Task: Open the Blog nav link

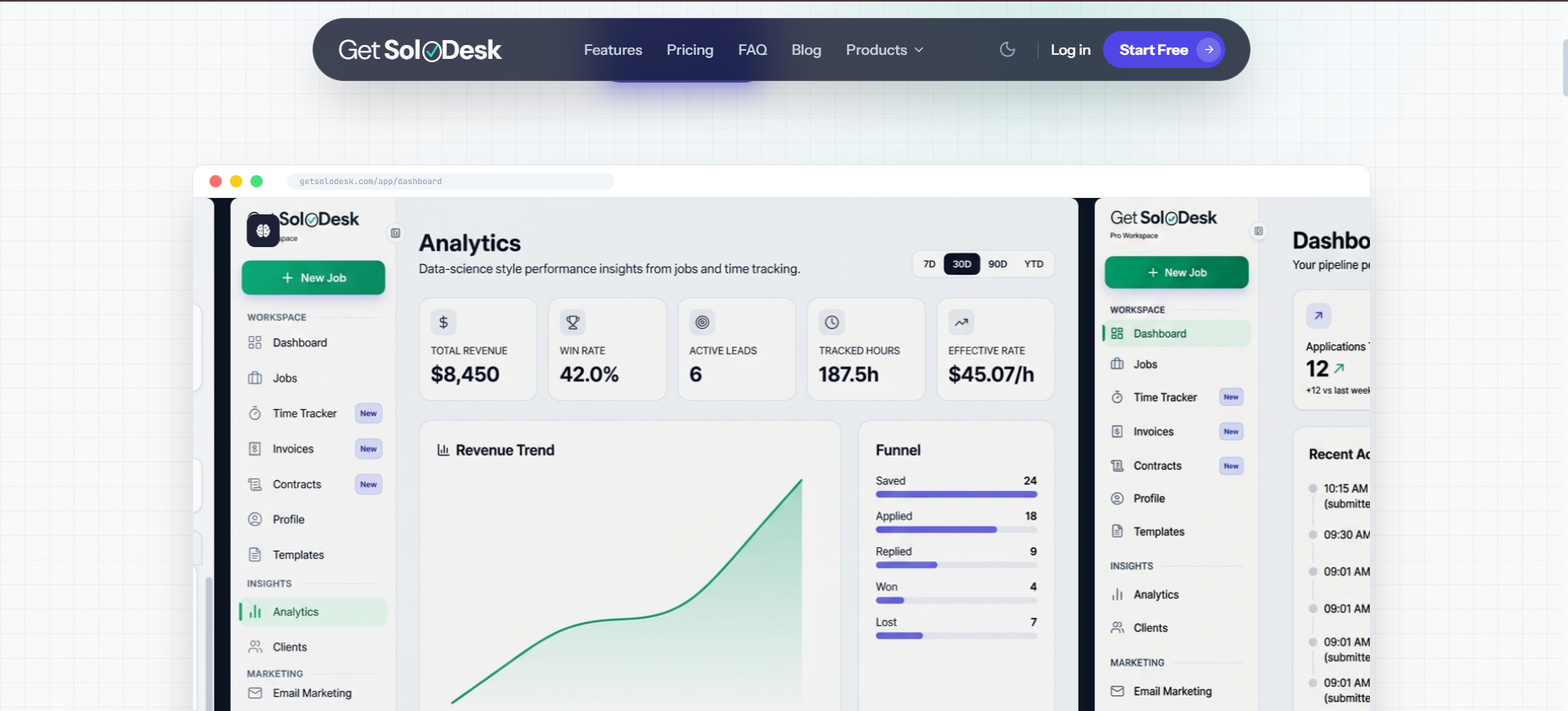Action: coord(806,50)
